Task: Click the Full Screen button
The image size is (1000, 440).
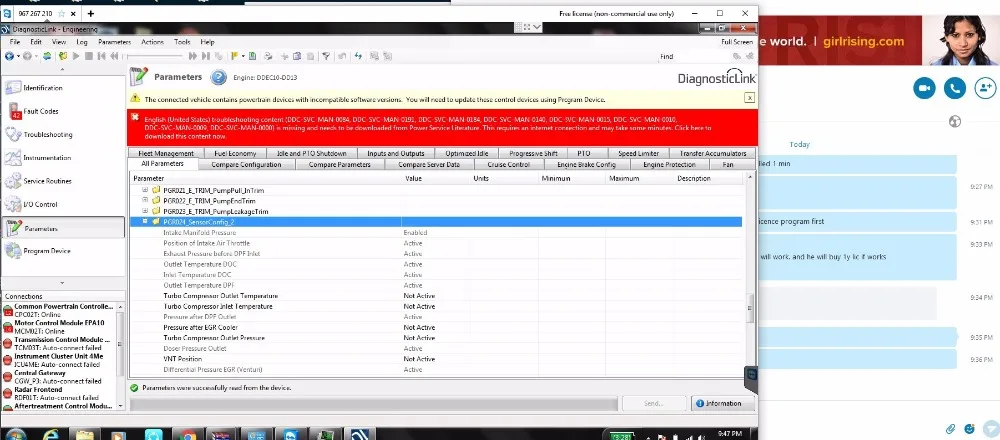Action: click(x=737, y=42)
